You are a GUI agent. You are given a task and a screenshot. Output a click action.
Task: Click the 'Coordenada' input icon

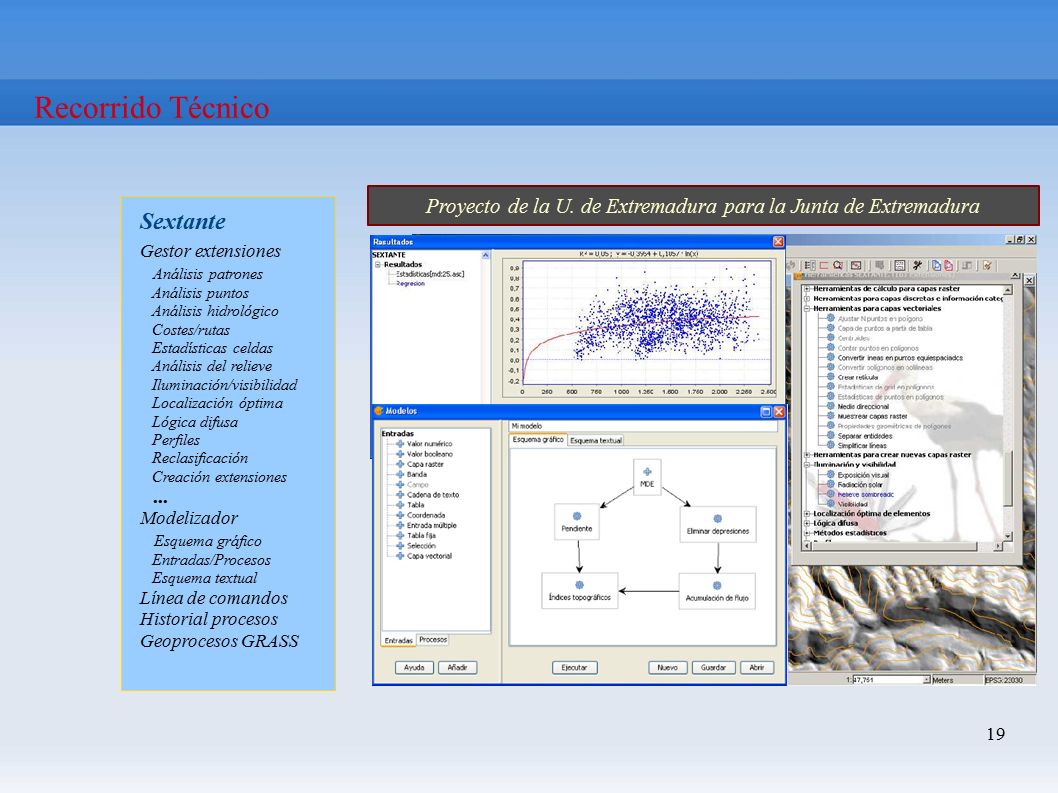click(400, 515)
